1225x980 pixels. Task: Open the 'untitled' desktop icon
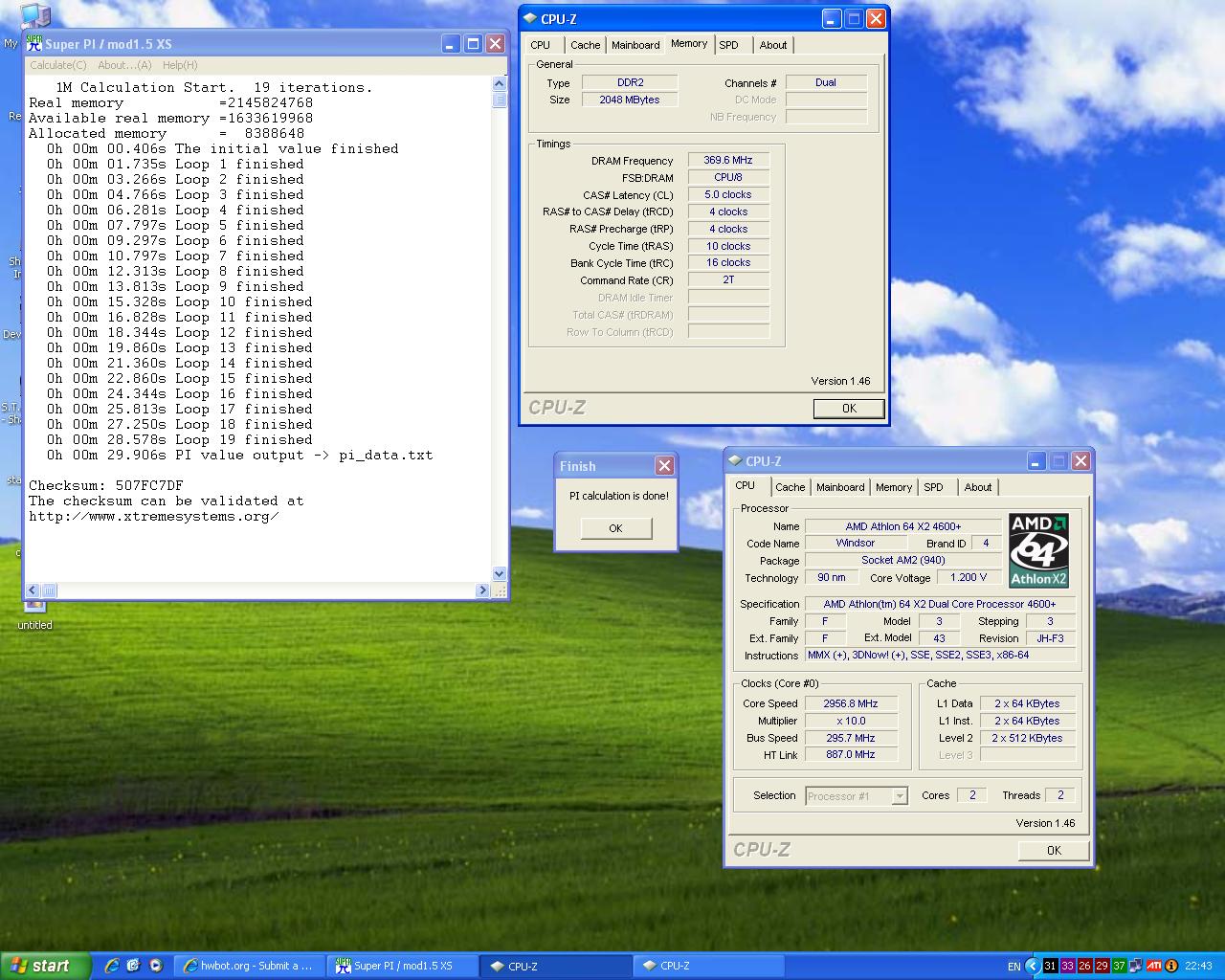34,614
